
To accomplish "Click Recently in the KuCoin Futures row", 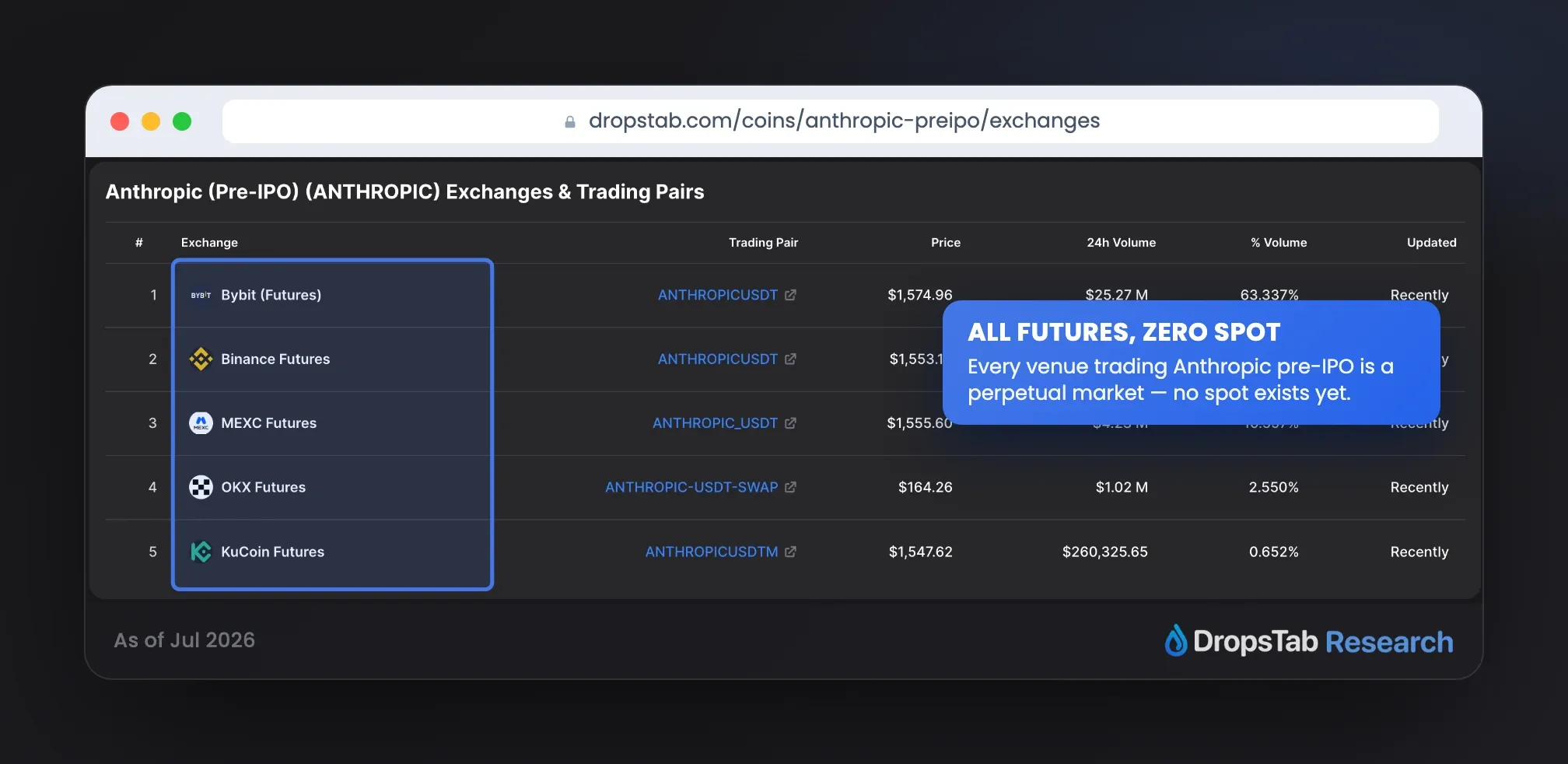I will point(1419,552).
